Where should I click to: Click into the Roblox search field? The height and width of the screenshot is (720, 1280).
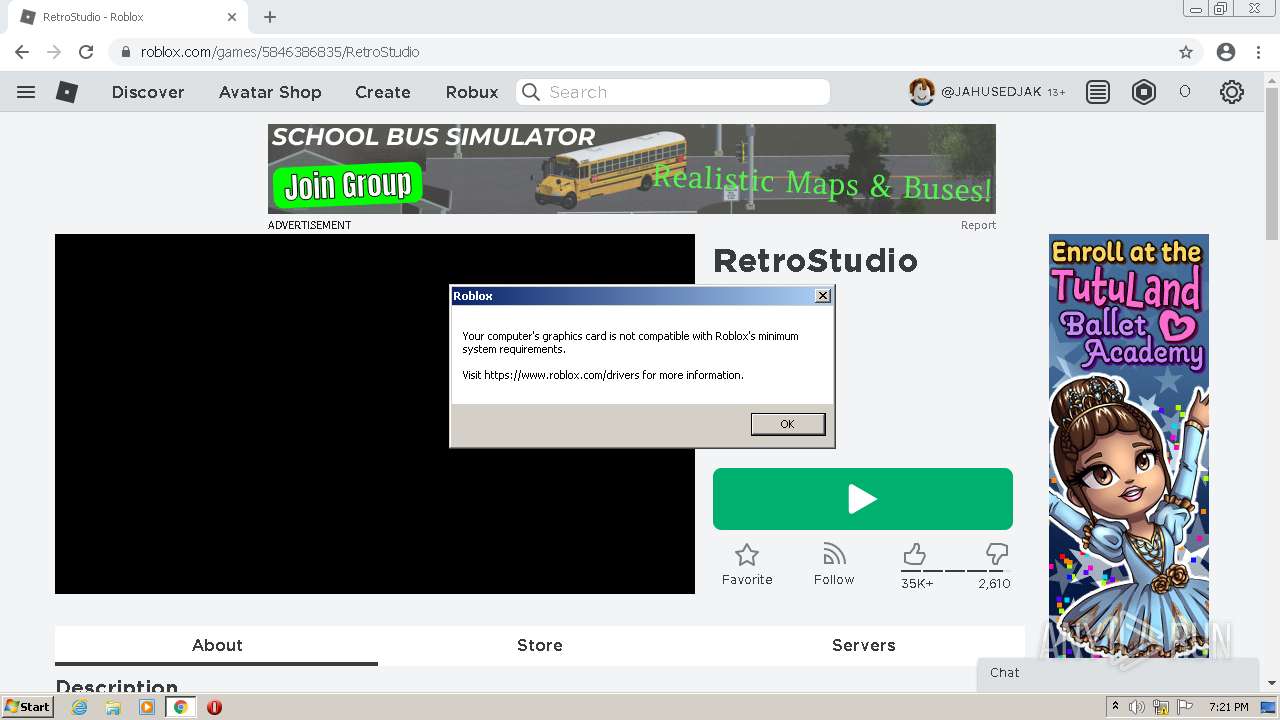673,92
